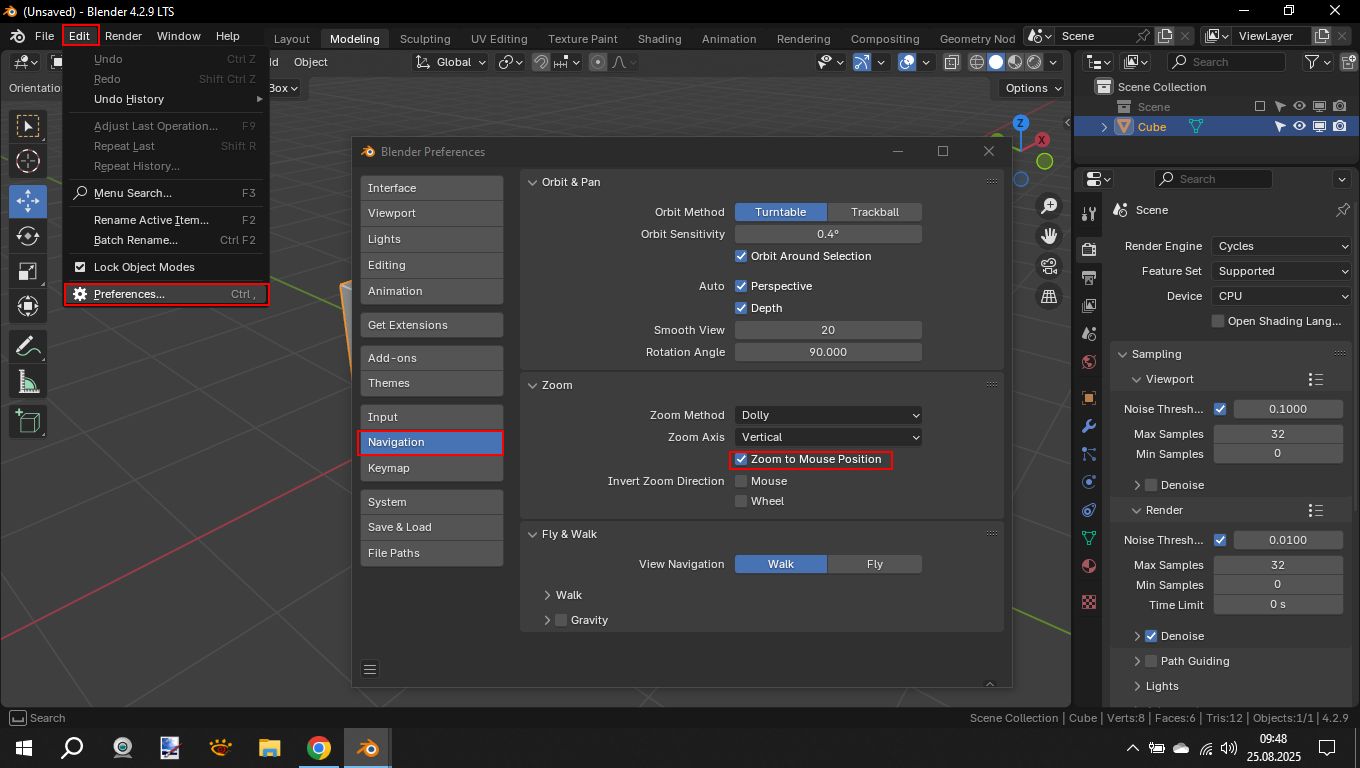Hide the Cube using eye icon

(1299, 127)
